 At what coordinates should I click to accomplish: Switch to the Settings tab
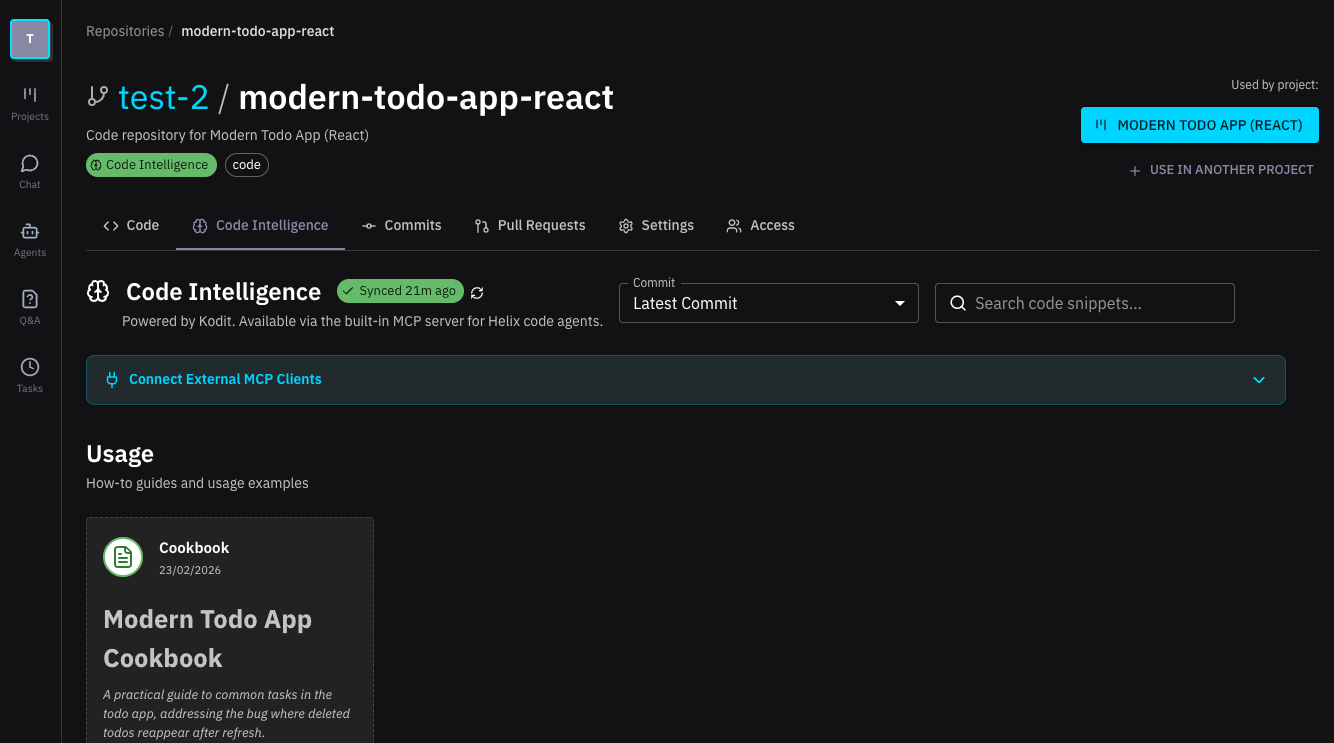656,225
